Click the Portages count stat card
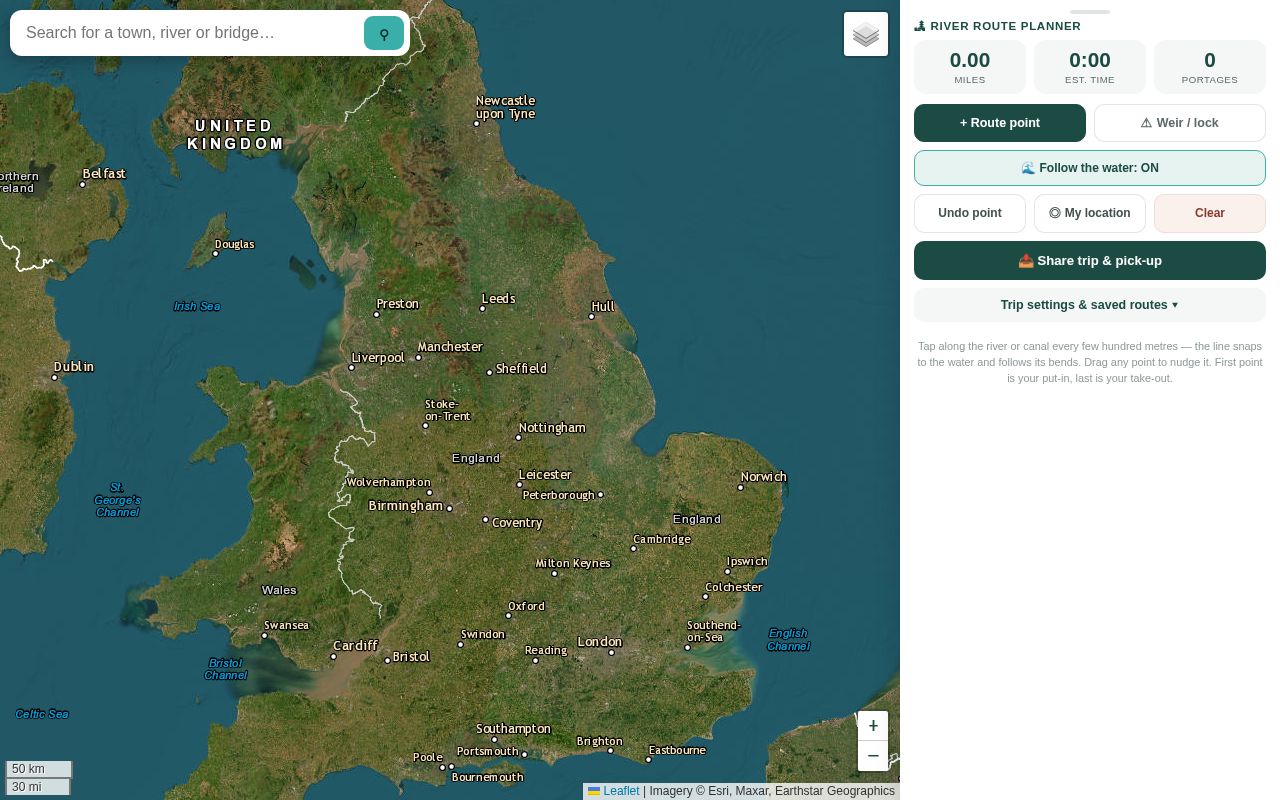The width and height of the screenshot is (1280, 800). click(x=1210, y=67)
